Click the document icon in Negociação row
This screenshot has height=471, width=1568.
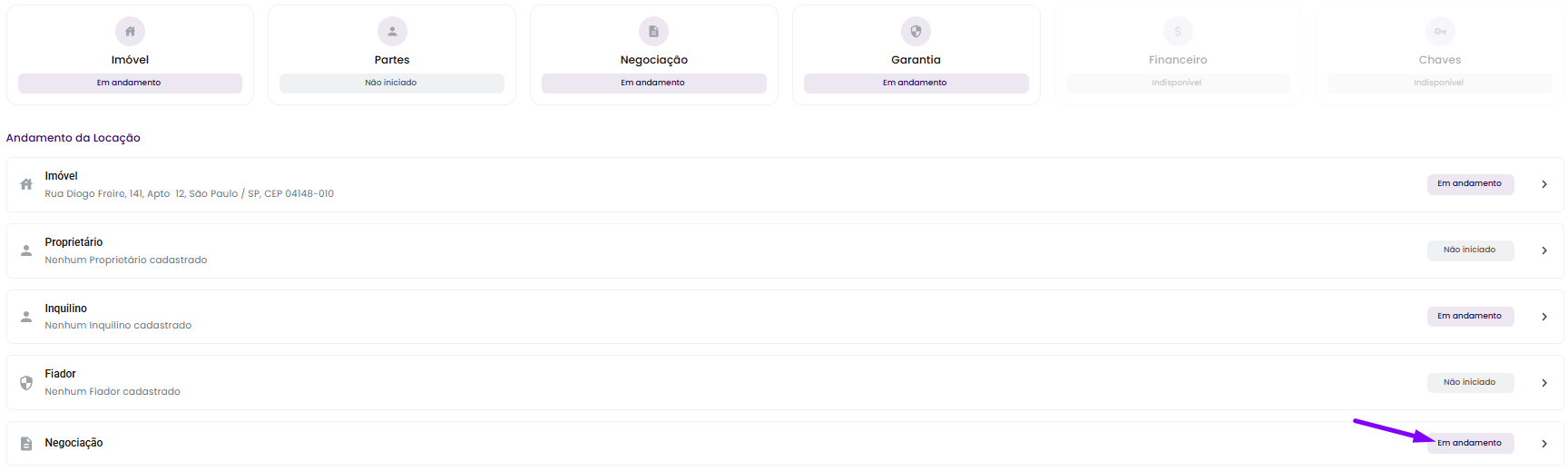[26, 444]
